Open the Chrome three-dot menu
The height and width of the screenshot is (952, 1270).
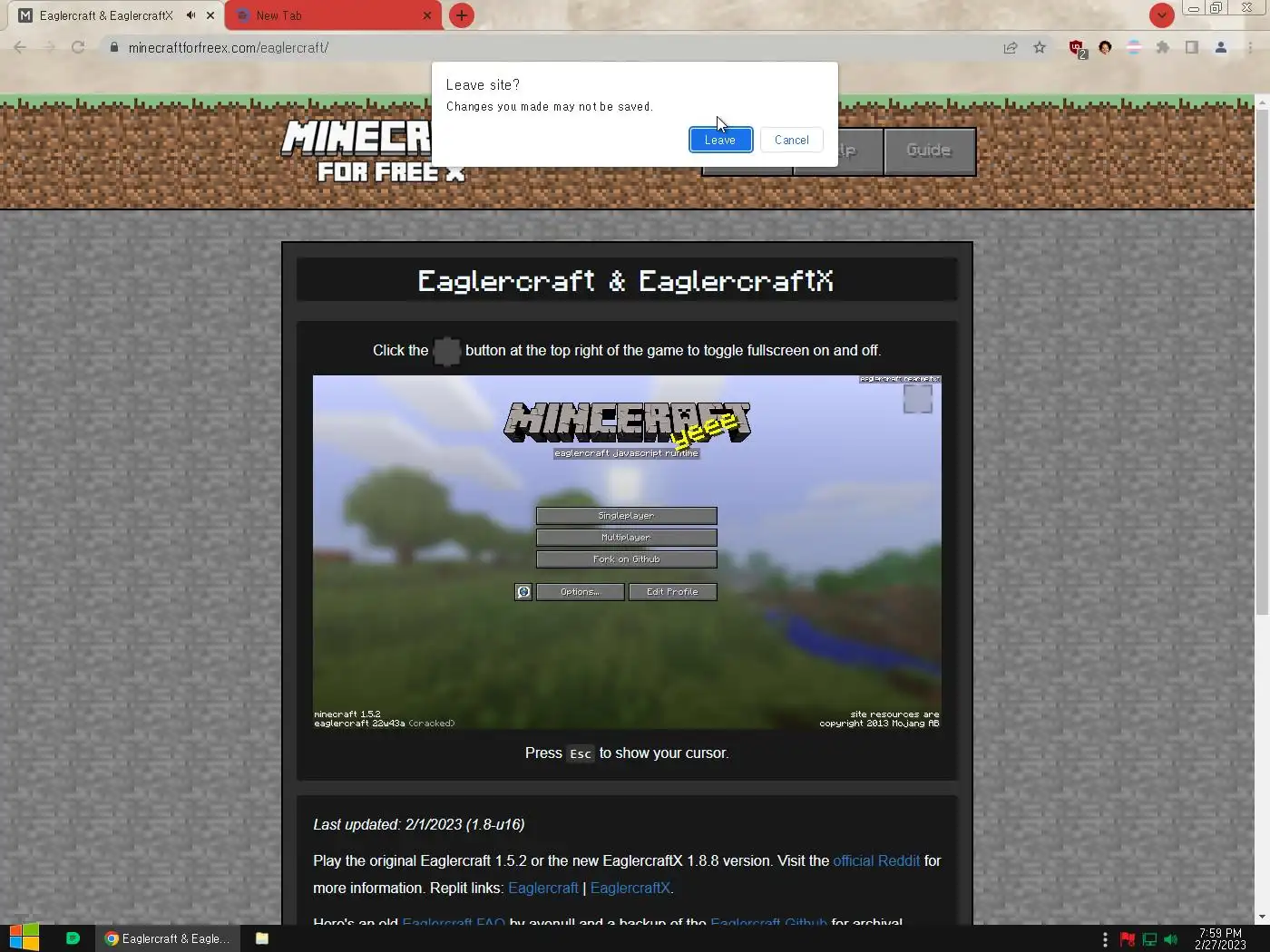pos(1252,47)
